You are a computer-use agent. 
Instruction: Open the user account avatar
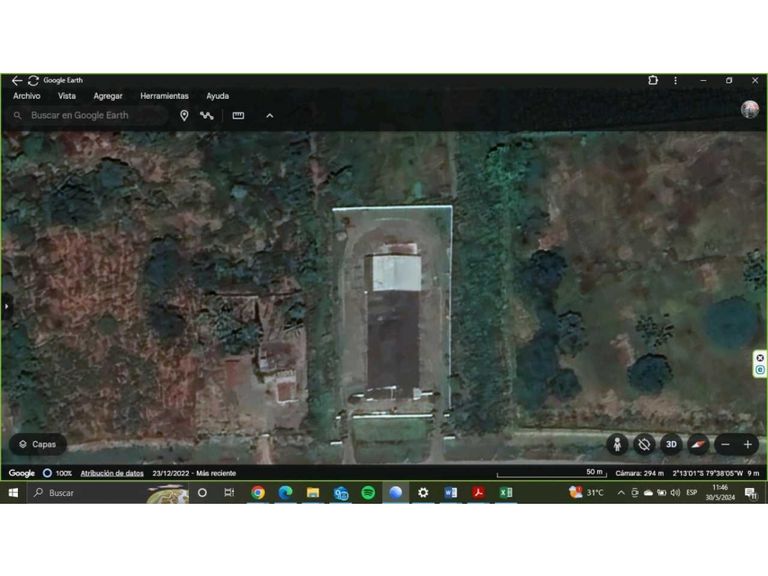point(750,109)
